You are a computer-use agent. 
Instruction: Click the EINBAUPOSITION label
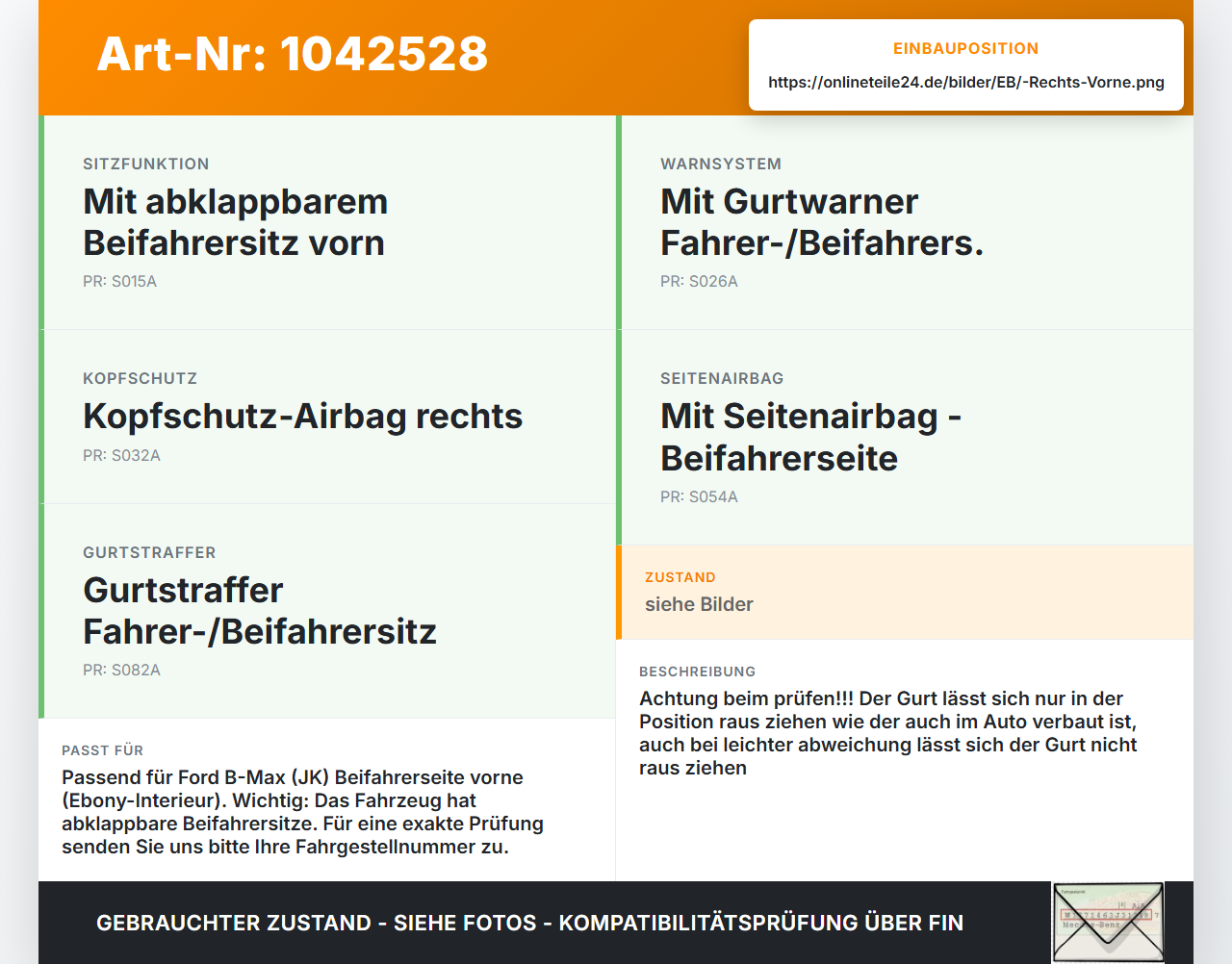[x=966, y=48]
